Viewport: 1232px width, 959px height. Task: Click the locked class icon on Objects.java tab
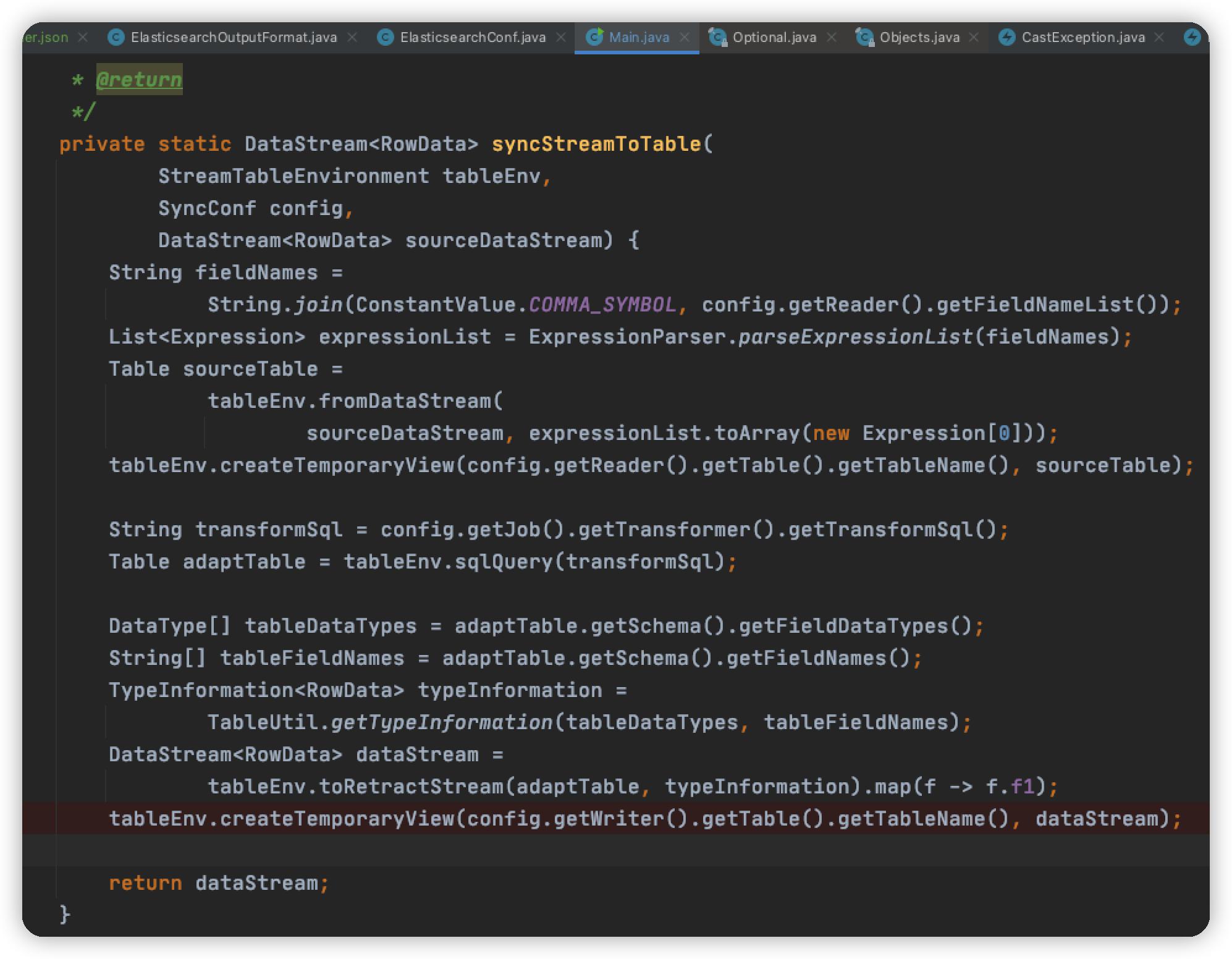864,38
